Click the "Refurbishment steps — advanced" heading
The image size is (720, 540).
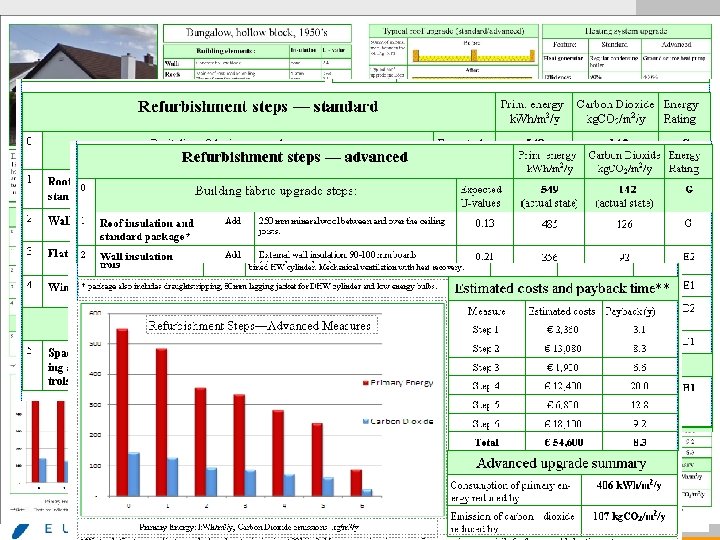tap(295, 157)
